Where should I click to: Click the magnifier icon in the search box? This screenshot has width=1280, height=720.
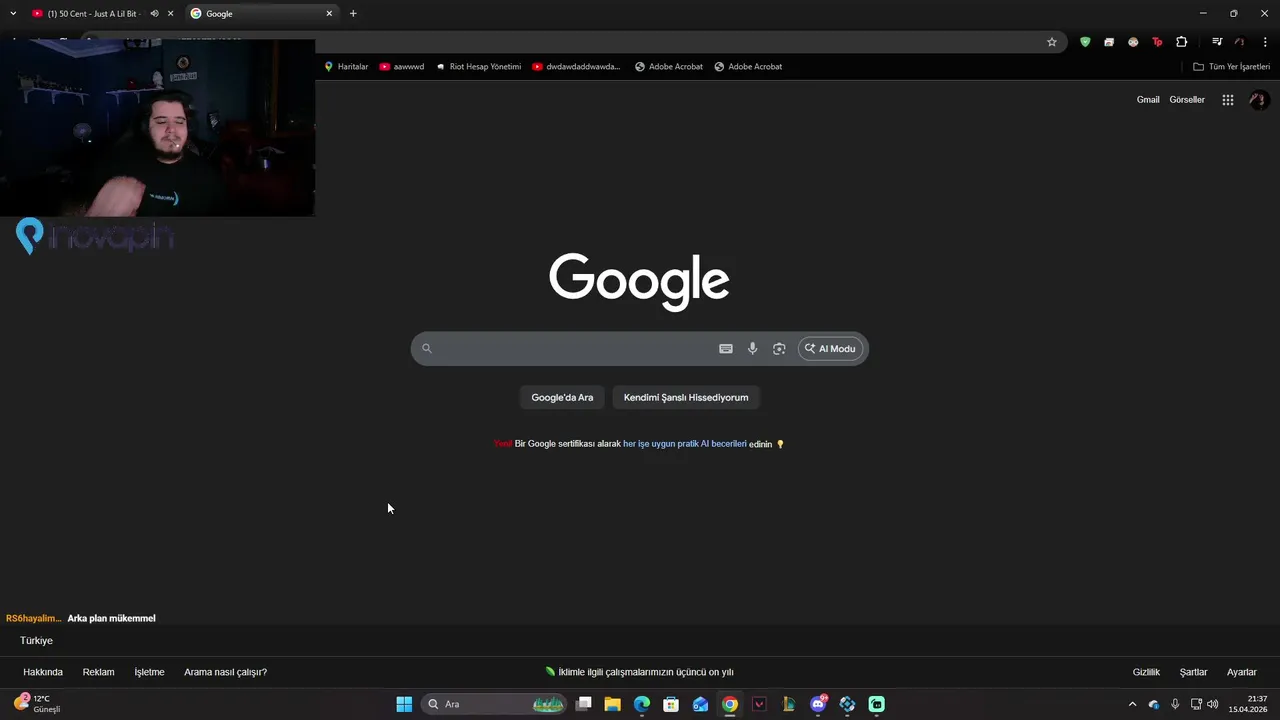coord(426,348)
